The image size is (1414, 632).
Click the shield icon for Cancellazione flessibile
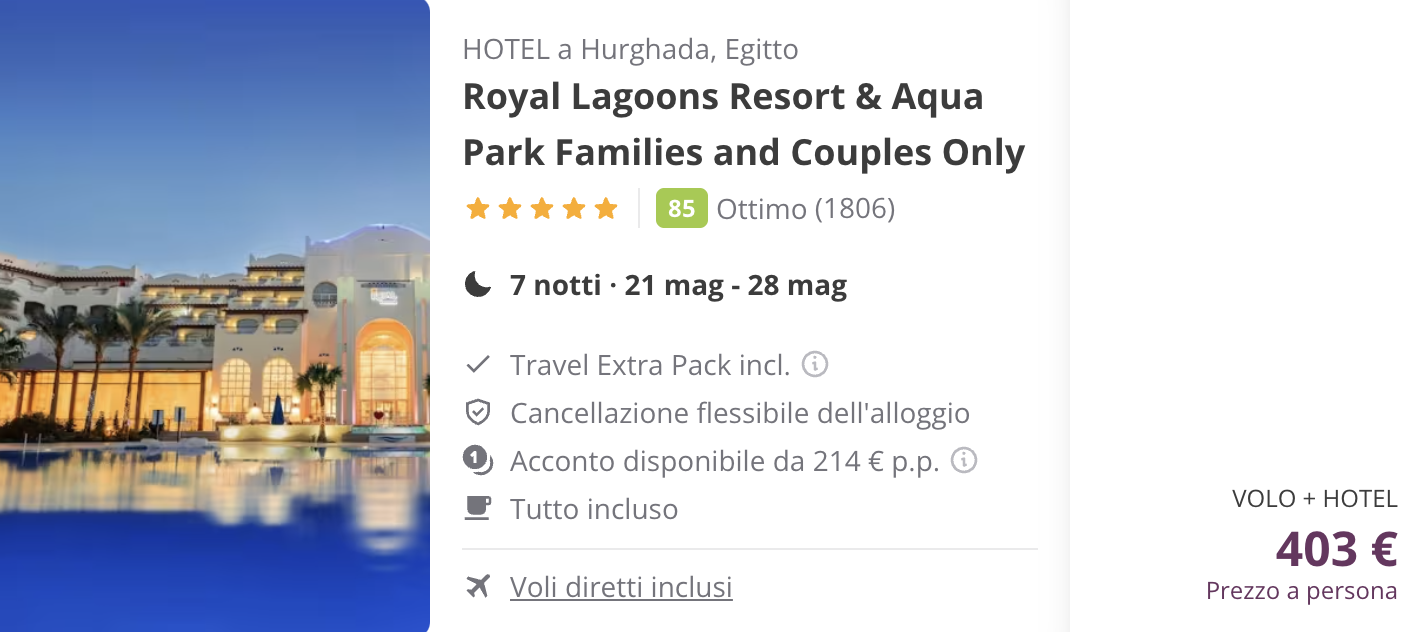(x=478, y=413)
